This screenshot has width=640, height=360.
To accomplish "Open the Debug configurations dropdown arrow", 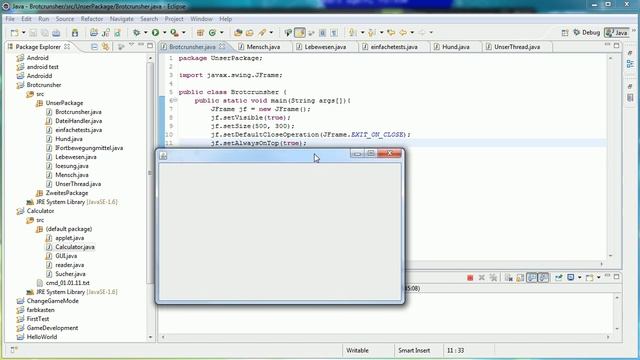I will [145, 33].
